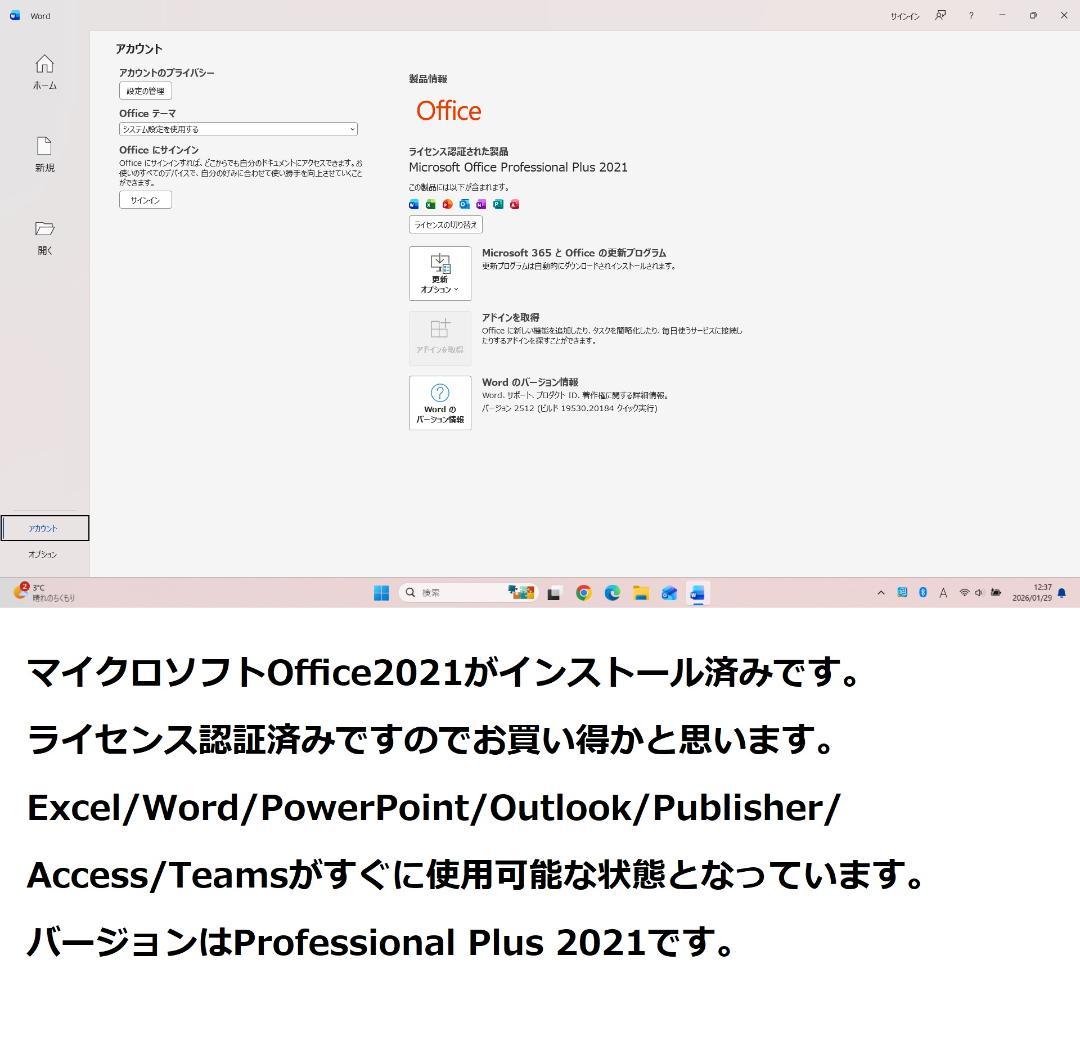Viewport: 1080px width, 1045px height.
Task: Click the Word のバージョン情報 icon
Action: coord(440,402)
